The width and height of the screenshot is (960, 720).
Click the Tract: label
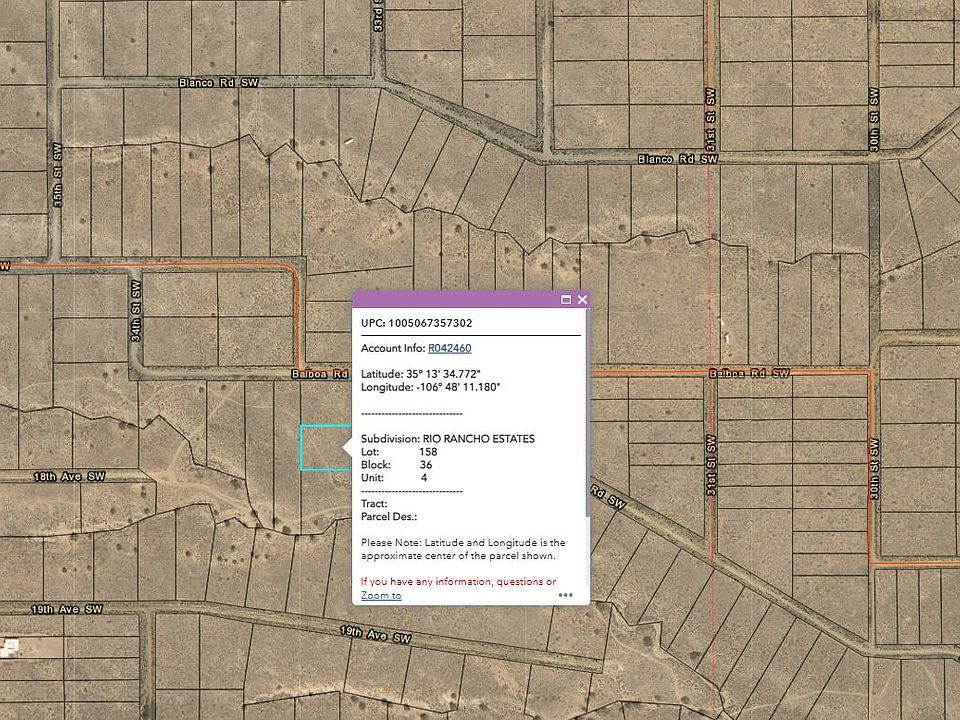click(373, 504)
